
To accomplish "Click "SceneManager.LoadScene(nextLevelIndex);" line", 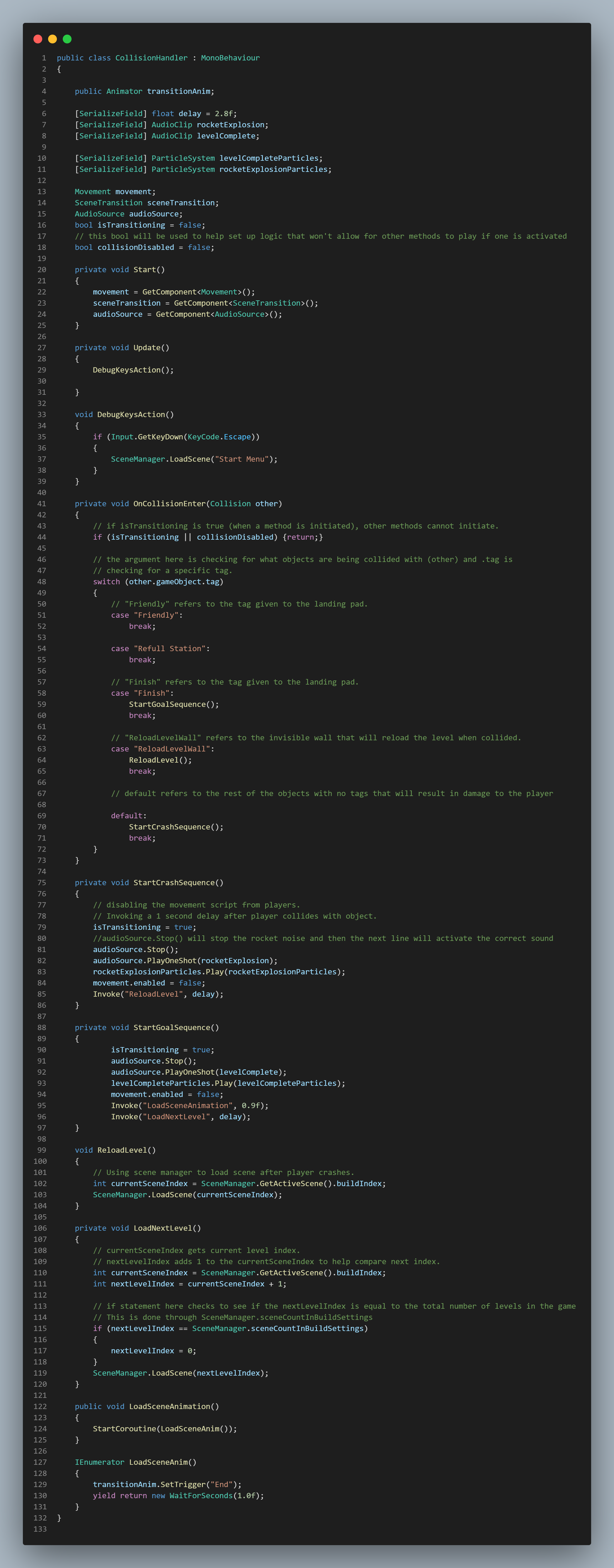I will (181, 1373).
